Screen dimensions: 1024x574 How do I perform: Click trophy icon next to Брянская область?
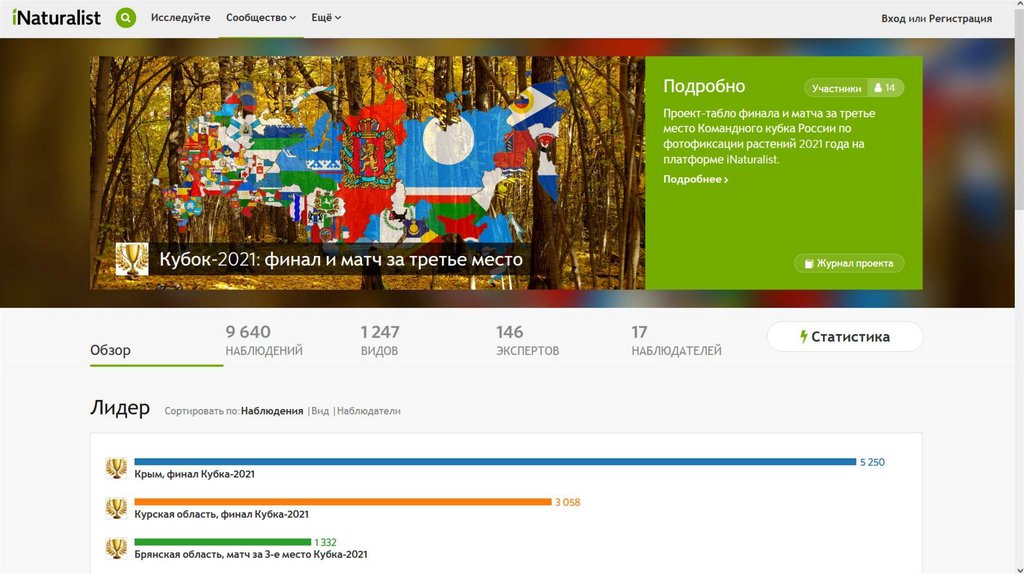point(116,548)
